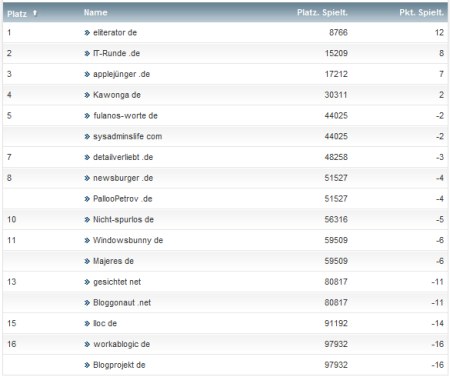Click the arrow icon before Majeres de

(87, 261)
